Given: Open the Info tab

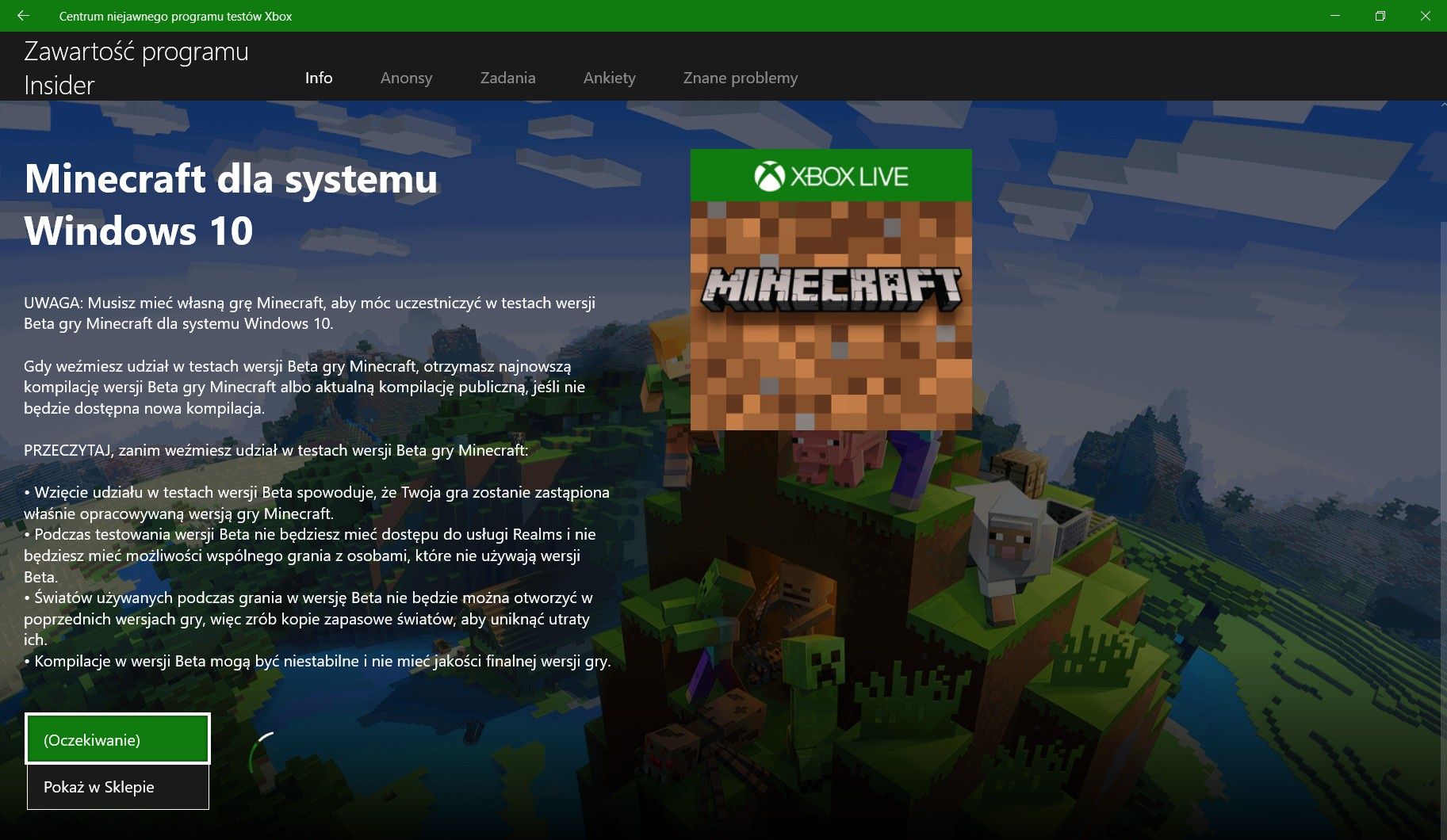Looking at the screenshot, I should click(319, 78).
